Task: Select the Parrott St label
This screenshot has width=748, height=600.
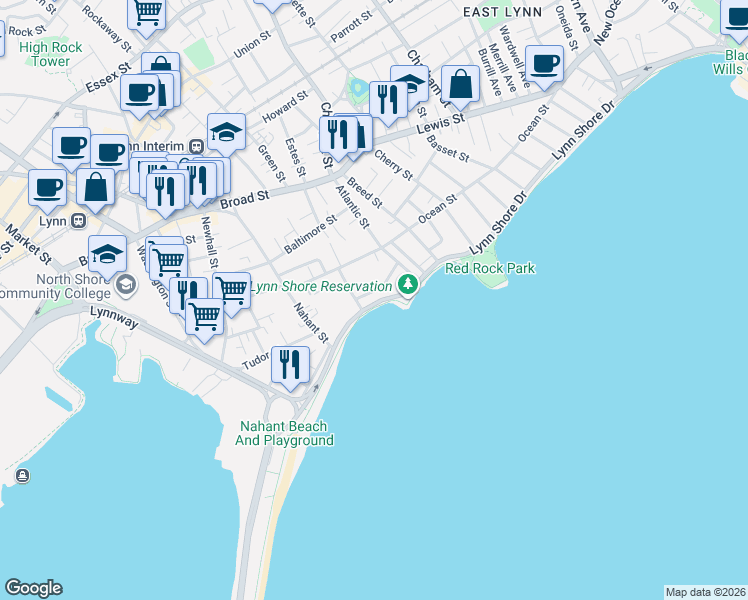Action: coord(352,27)
